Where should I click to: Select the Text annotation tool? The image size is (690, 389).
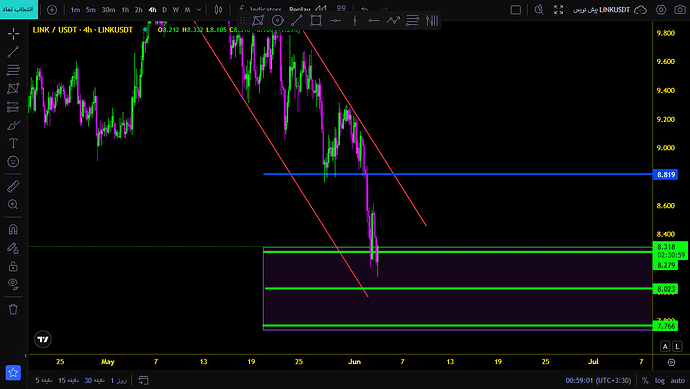click(13, 143)
